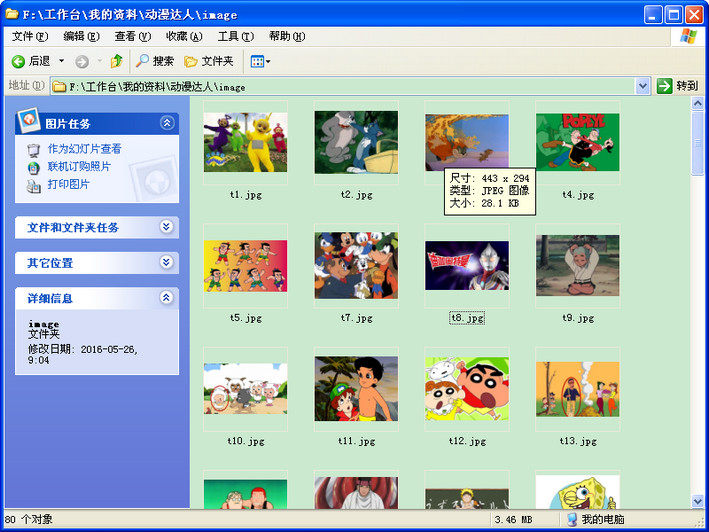Select the t10.jpg sheep cartoon thumbnail

[246, 389]
